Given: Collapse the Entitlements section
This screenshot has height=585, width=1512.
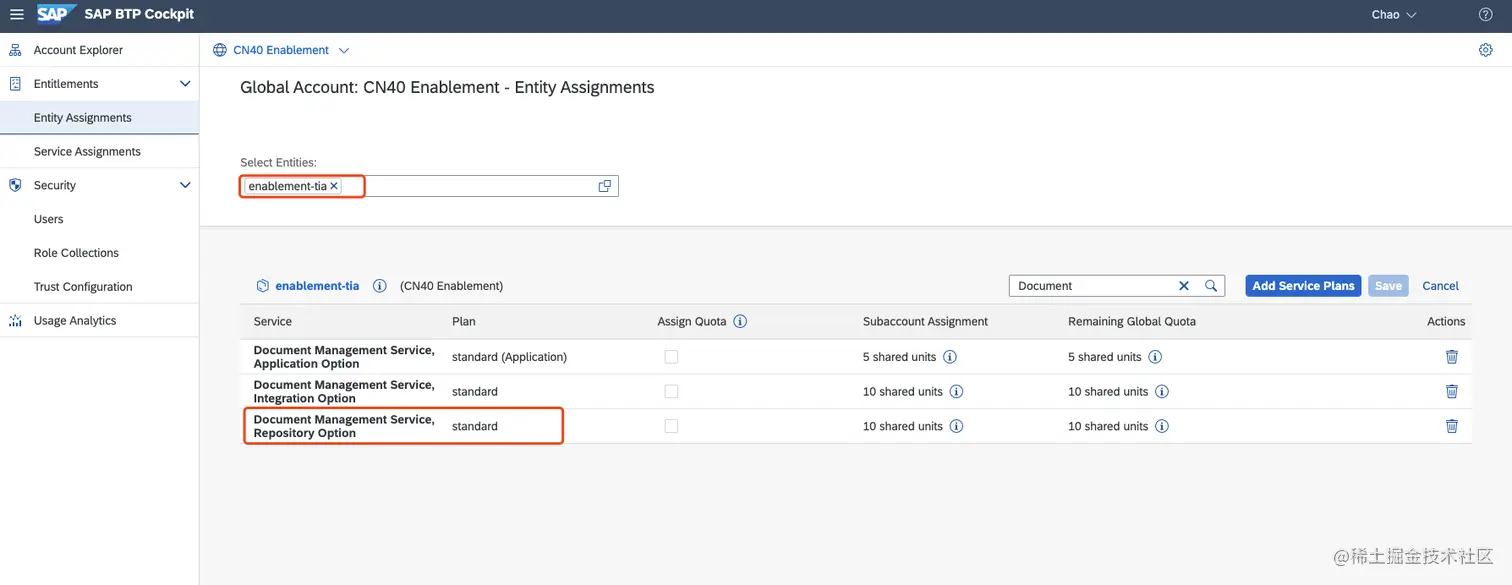Looking at the screenshot, I should click(x=185, y=84).
